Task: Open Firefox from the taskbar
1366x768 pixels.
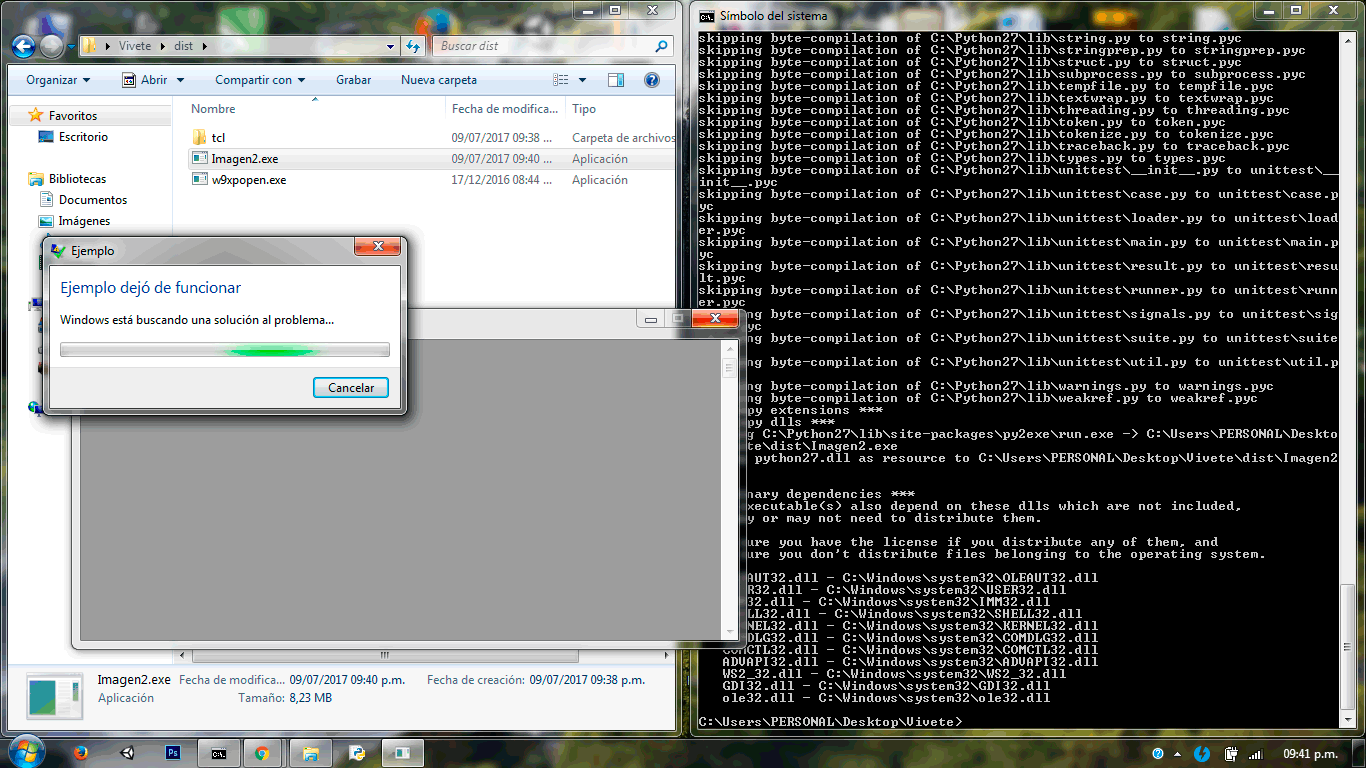Action: coord(81,753)
